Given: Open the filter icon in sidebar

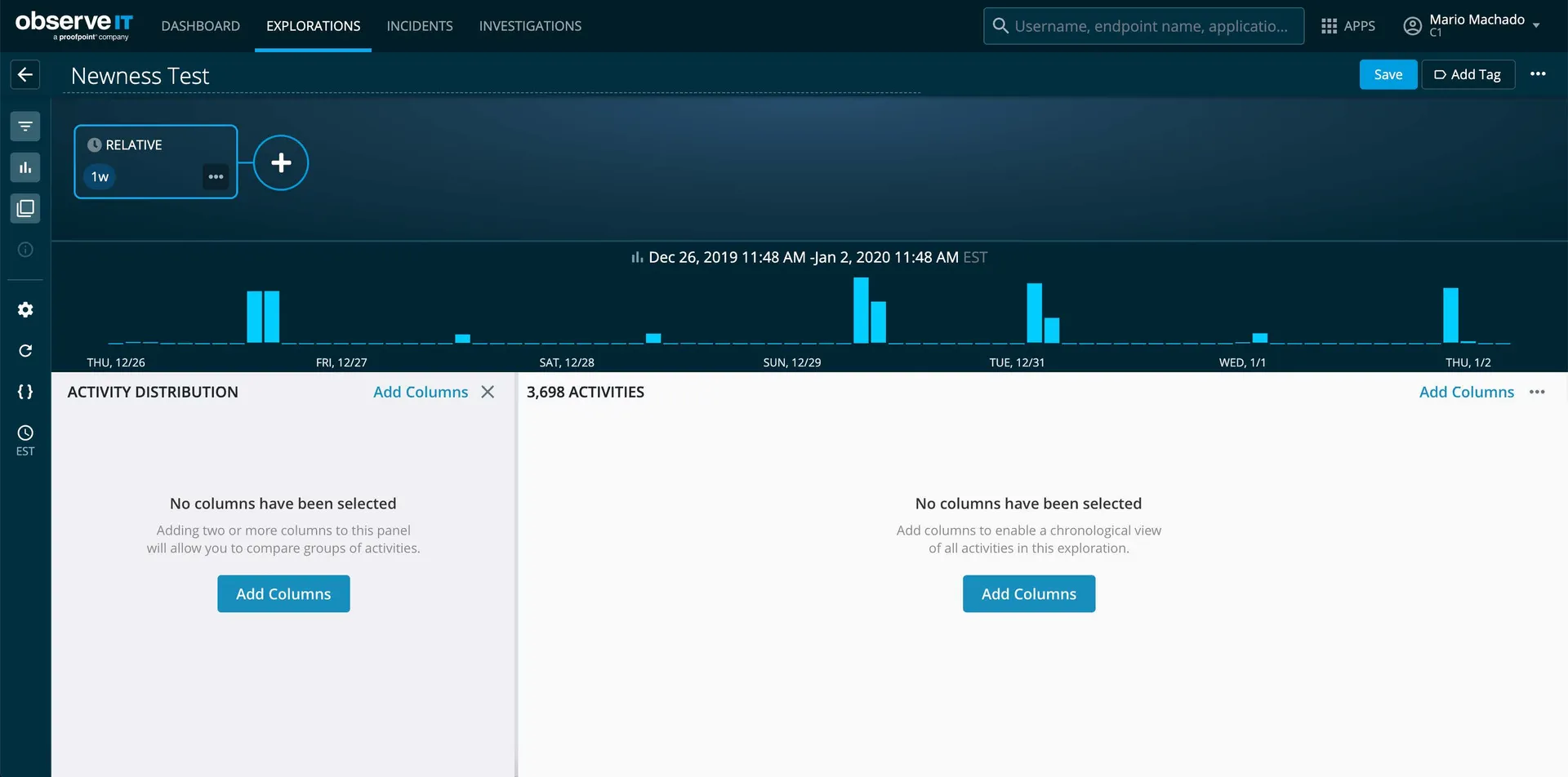Looking at the screenshot, I should pyautogui.click(x=25, y=127).
